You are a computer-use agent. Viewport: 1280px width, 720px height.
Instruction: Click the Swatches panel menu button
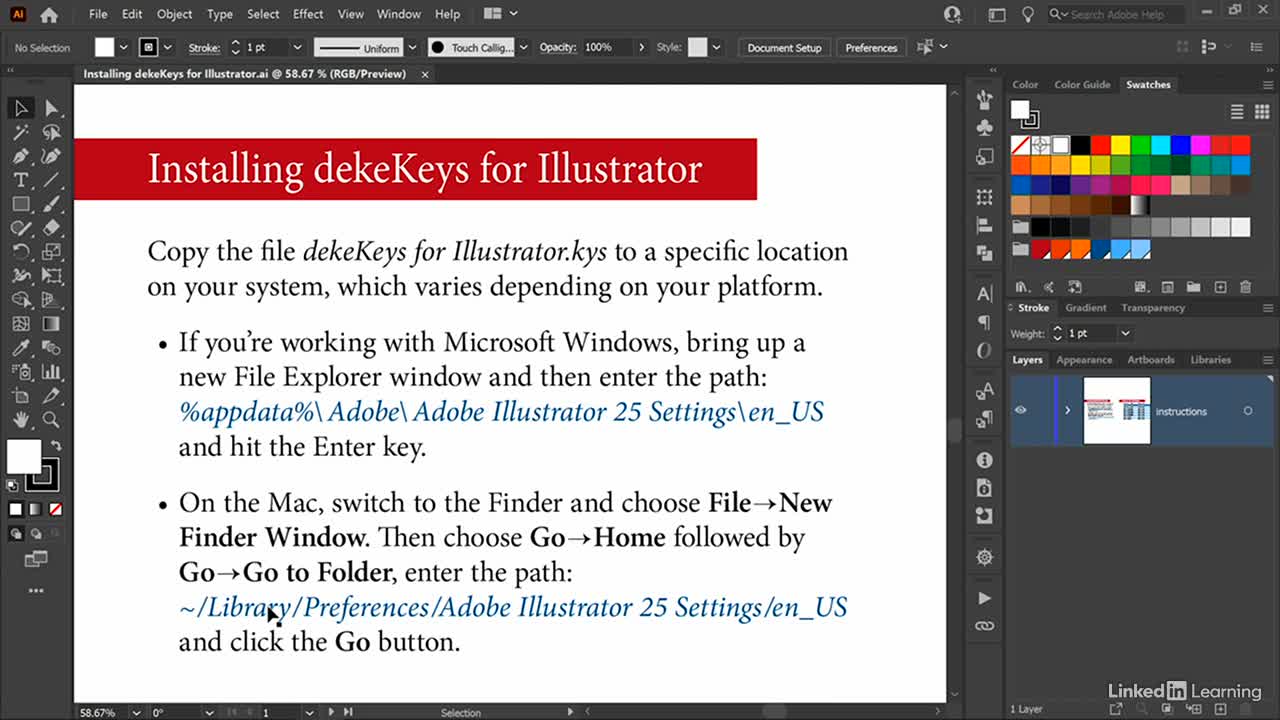click(x=1267, y=85)
